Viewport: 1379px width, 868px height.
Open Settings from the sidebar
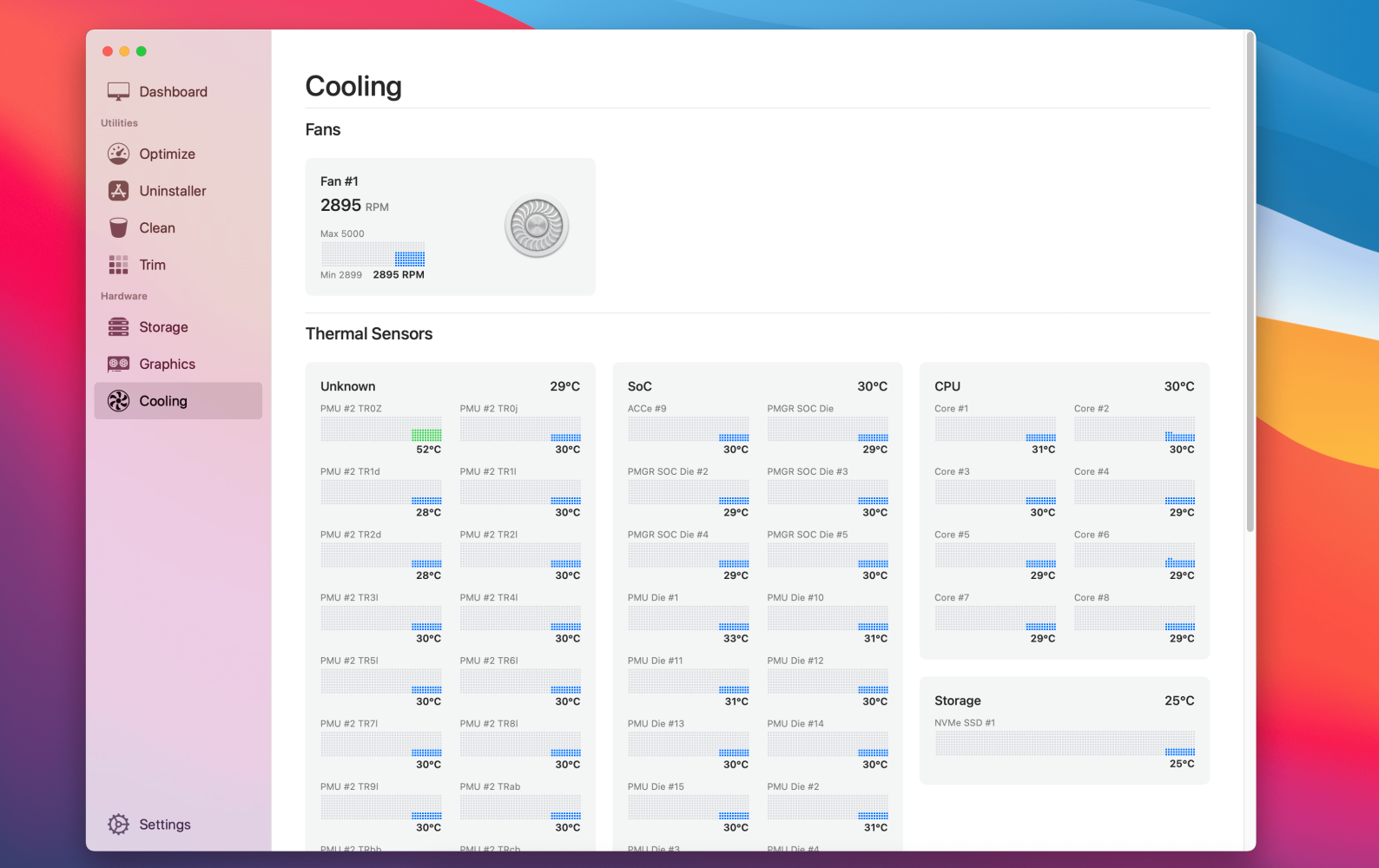165,825
